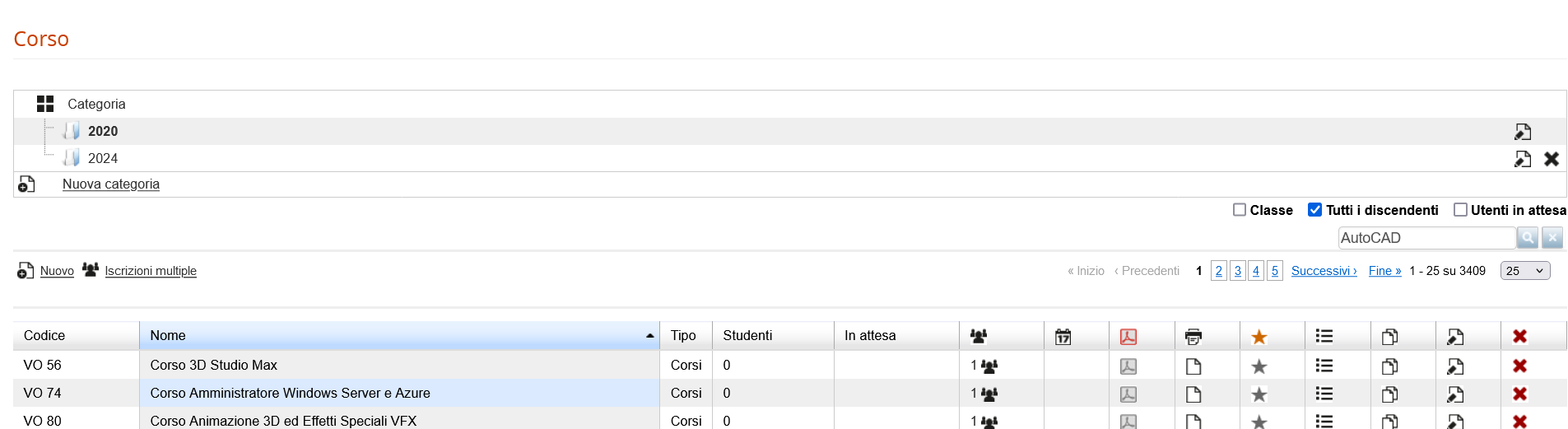Uncheck Tutti i discendenti

(x=1315, y=210)
